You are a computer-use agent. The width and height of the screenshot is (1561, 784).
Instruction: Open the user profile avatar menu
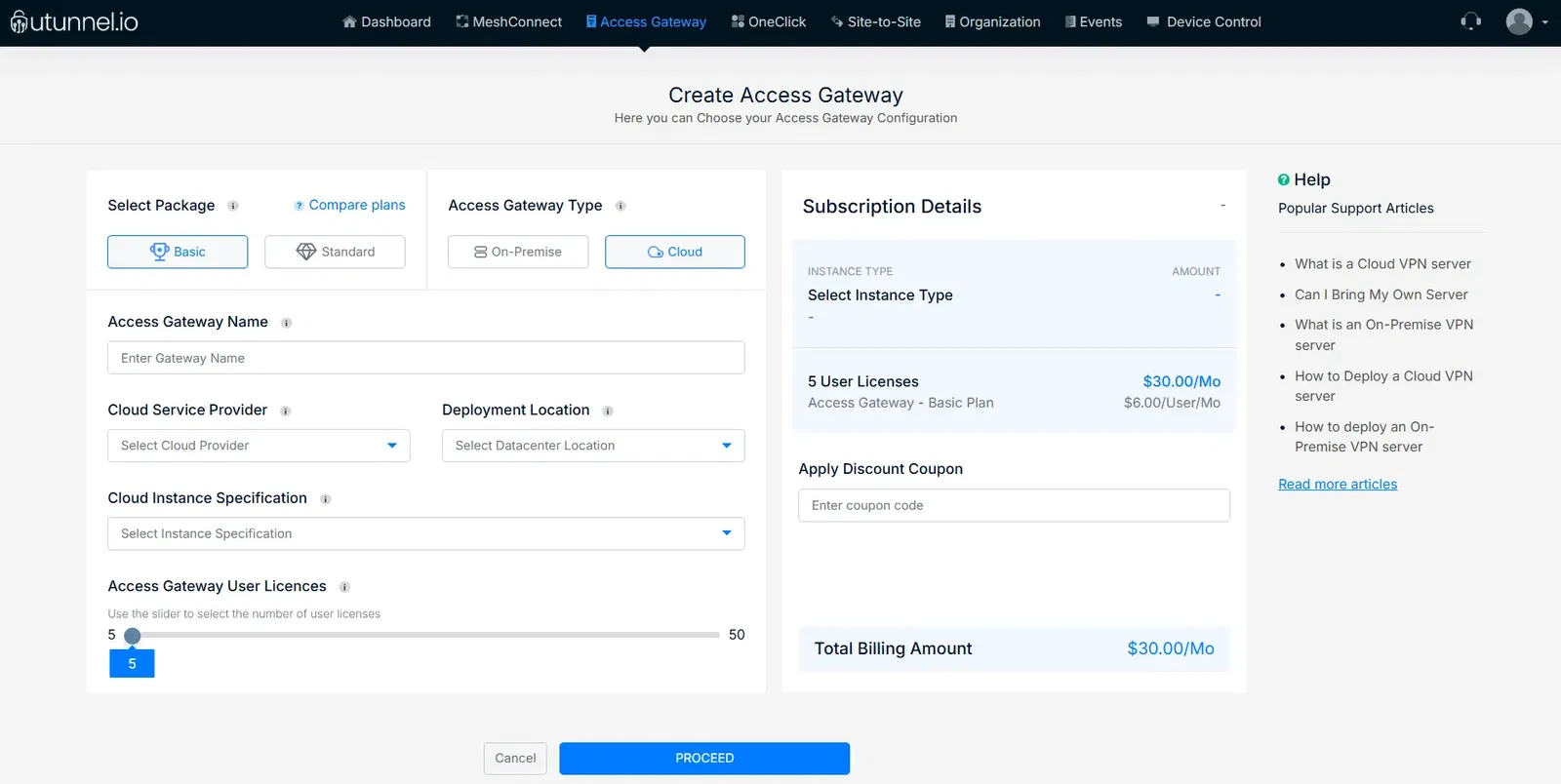point(1519,21)
